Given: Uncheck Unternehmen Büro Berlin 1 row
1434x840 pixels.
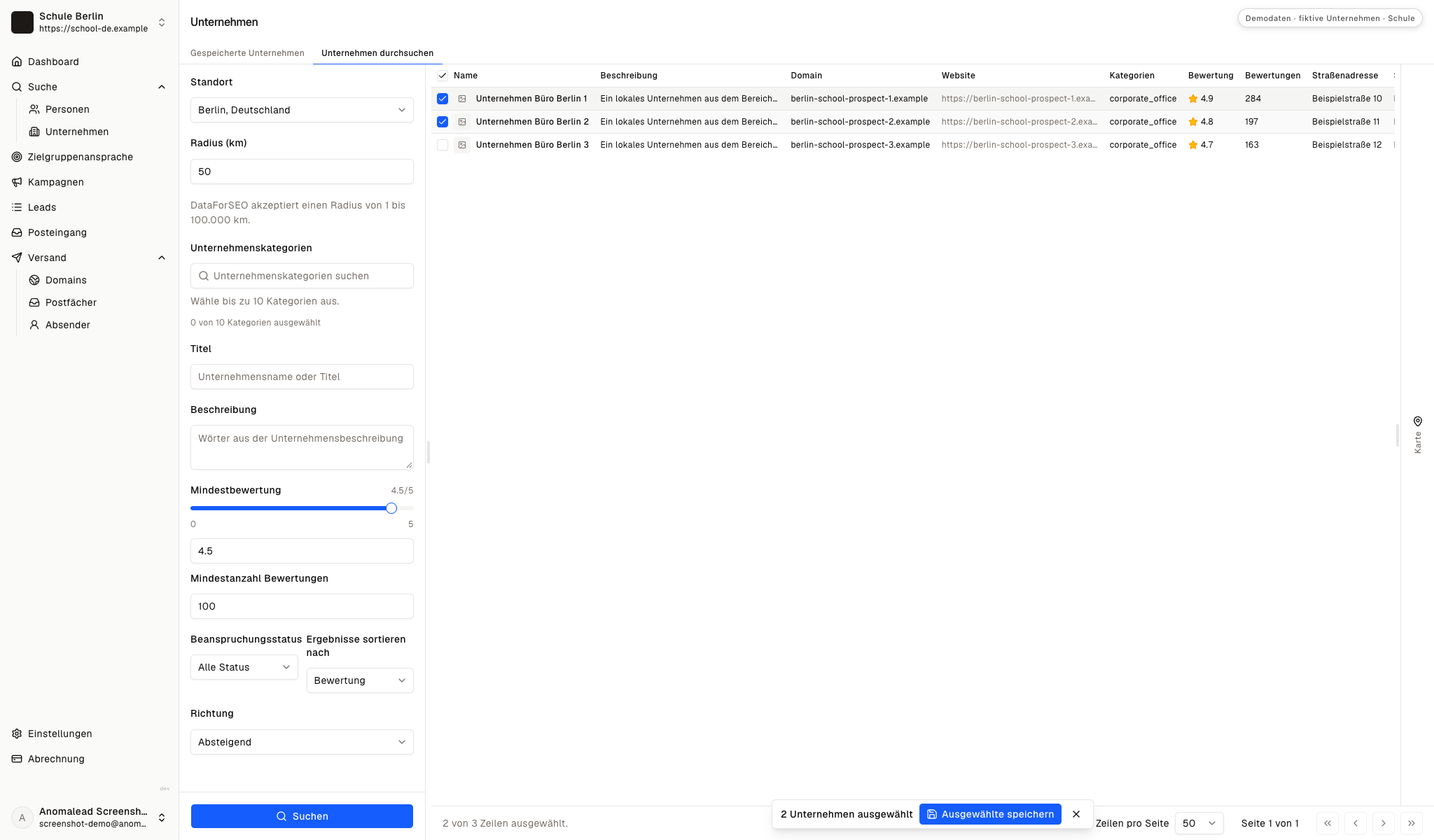Looking at the screenshot, I should coord(443,99).
